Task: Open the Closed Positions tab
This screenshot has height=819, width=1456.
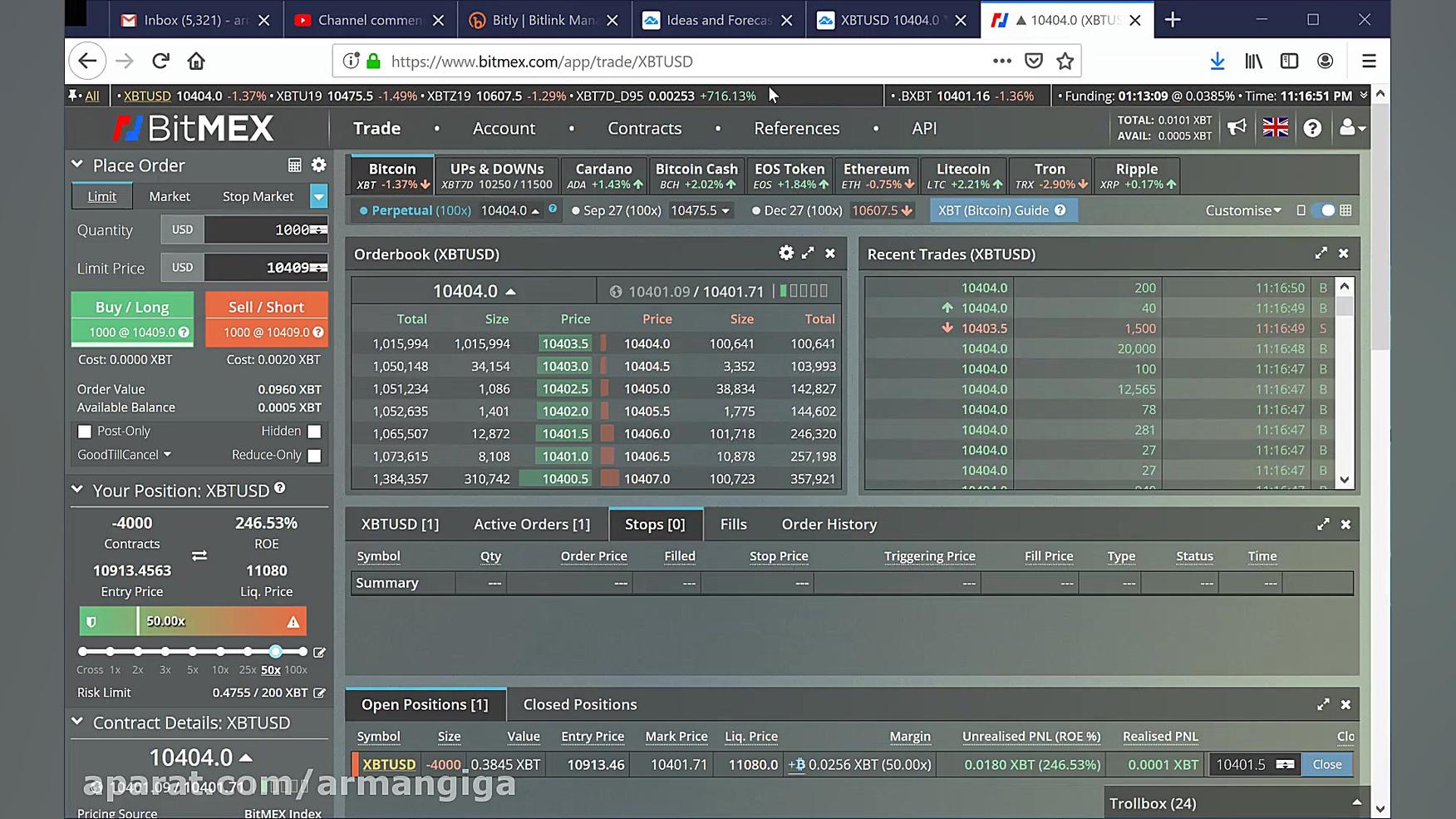Action: tap(580, 704)
